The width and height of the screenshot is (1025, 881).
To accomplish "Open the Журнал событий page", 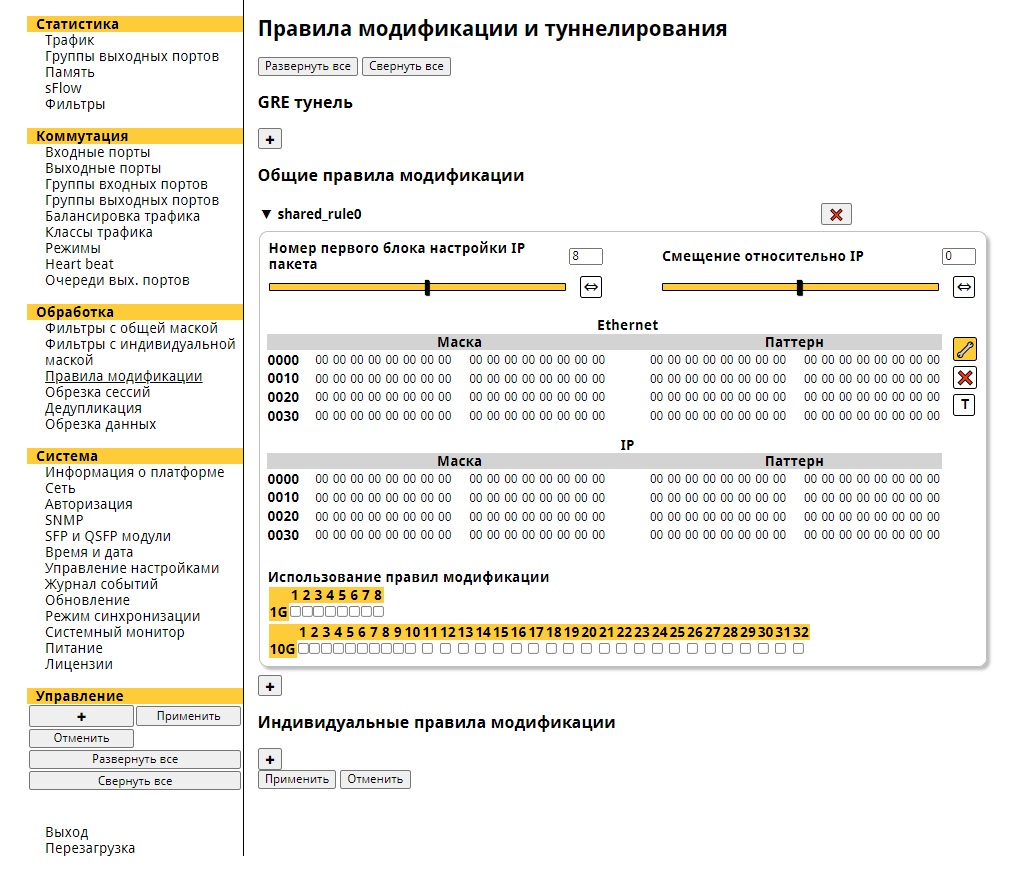I will (x=101, y=584).
